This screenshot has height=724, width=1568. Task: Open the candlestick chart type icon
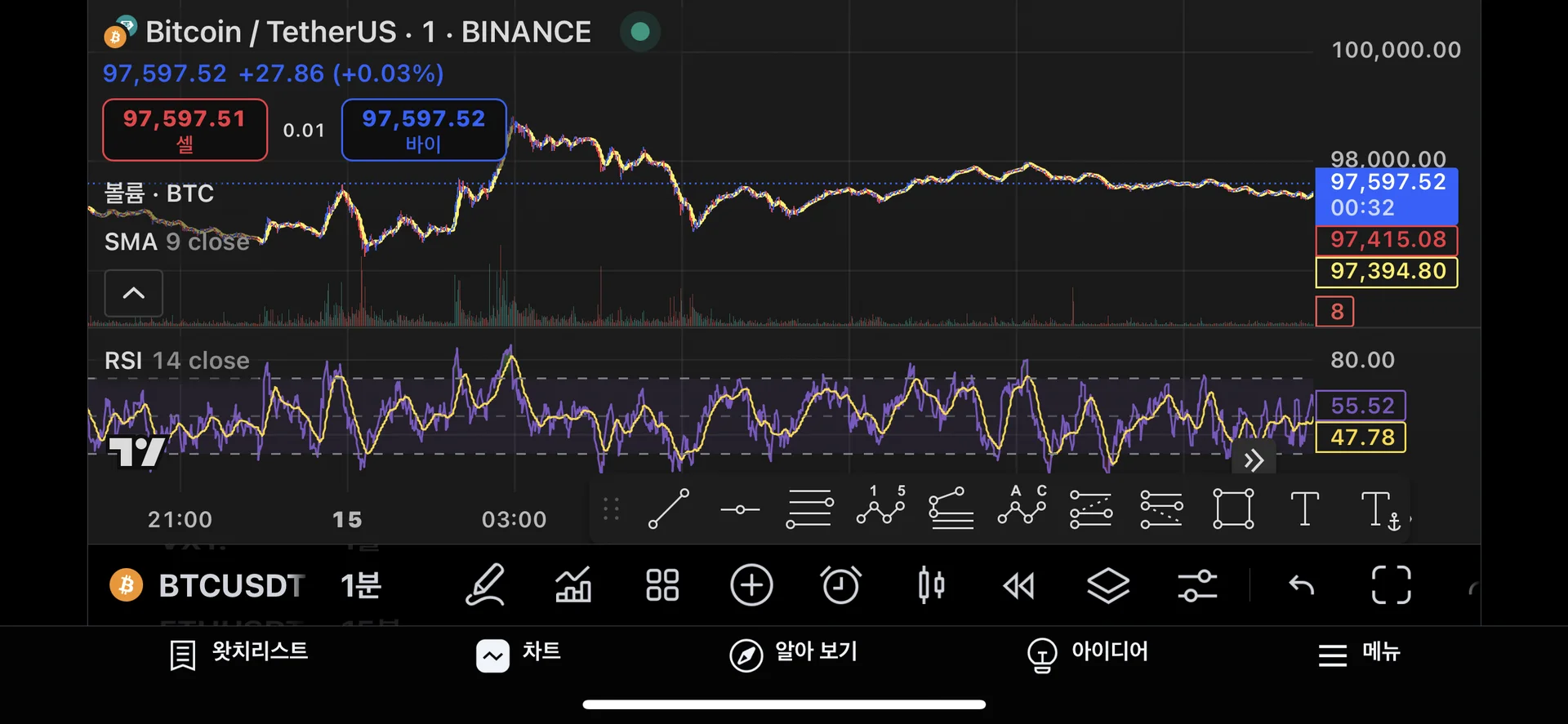pos(931,585)
